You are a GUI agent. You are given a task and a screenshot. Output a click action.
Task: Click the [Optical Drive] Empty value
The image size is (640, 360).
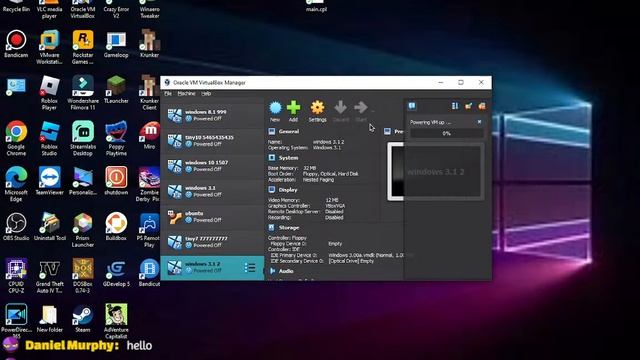tap(351, 261)
